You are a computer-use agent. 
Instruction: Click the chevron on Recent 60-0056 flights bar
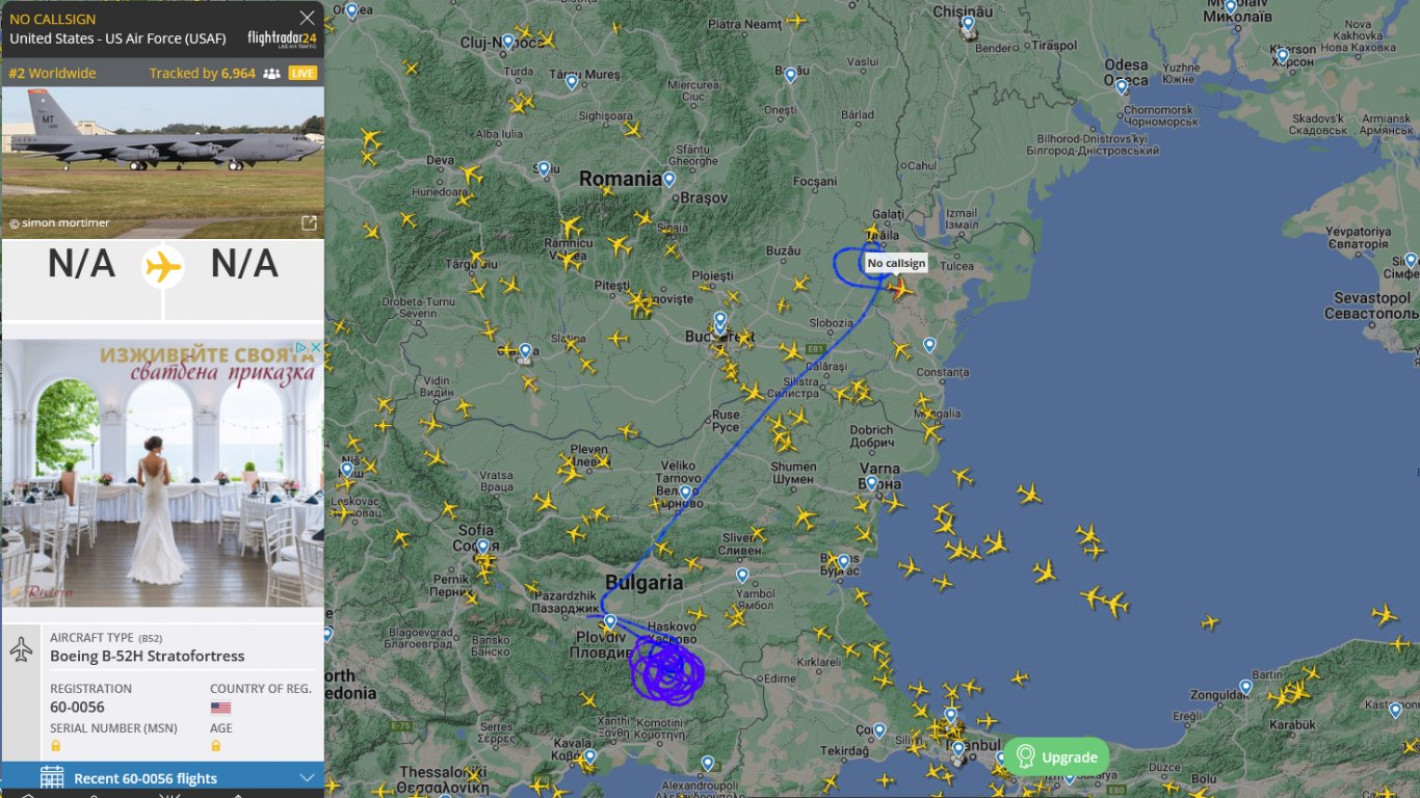coord(307,778)
